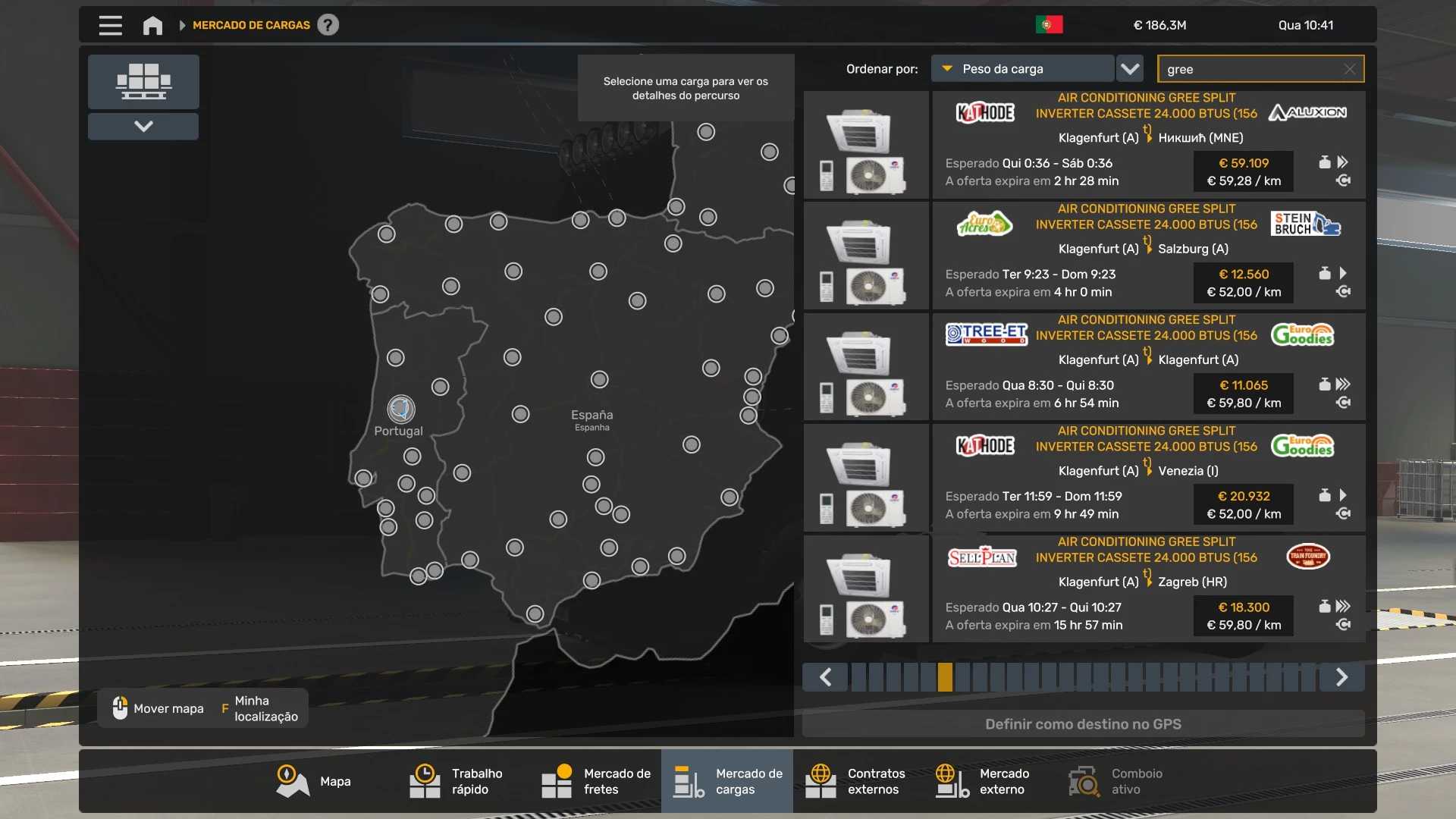This screenshot has width=1456, height=819.
Task: Click the gree search input field
Action: coord(1251,69)
